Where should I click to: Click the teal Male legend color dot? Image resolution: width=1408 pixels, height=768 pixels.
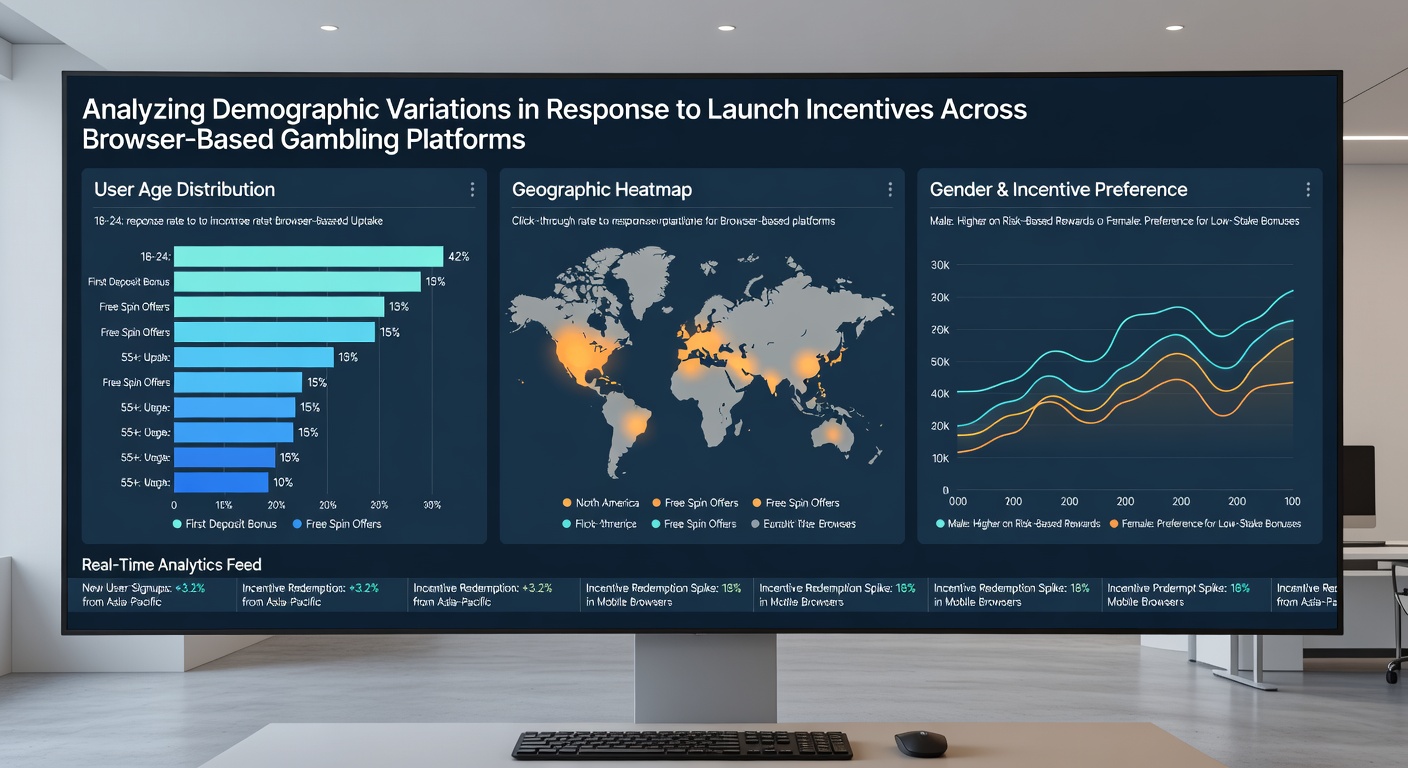point(940,524)
